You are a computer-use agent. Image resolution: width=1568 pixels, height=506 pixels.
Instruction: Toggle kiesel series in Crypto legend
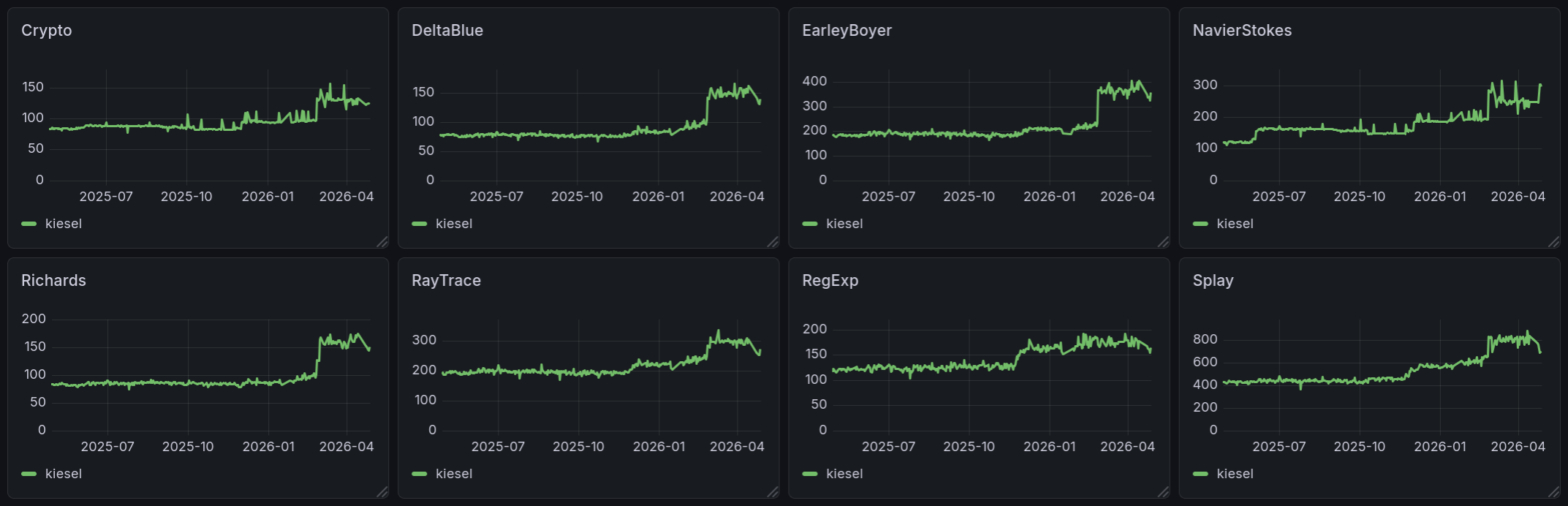tap(63, 224)
